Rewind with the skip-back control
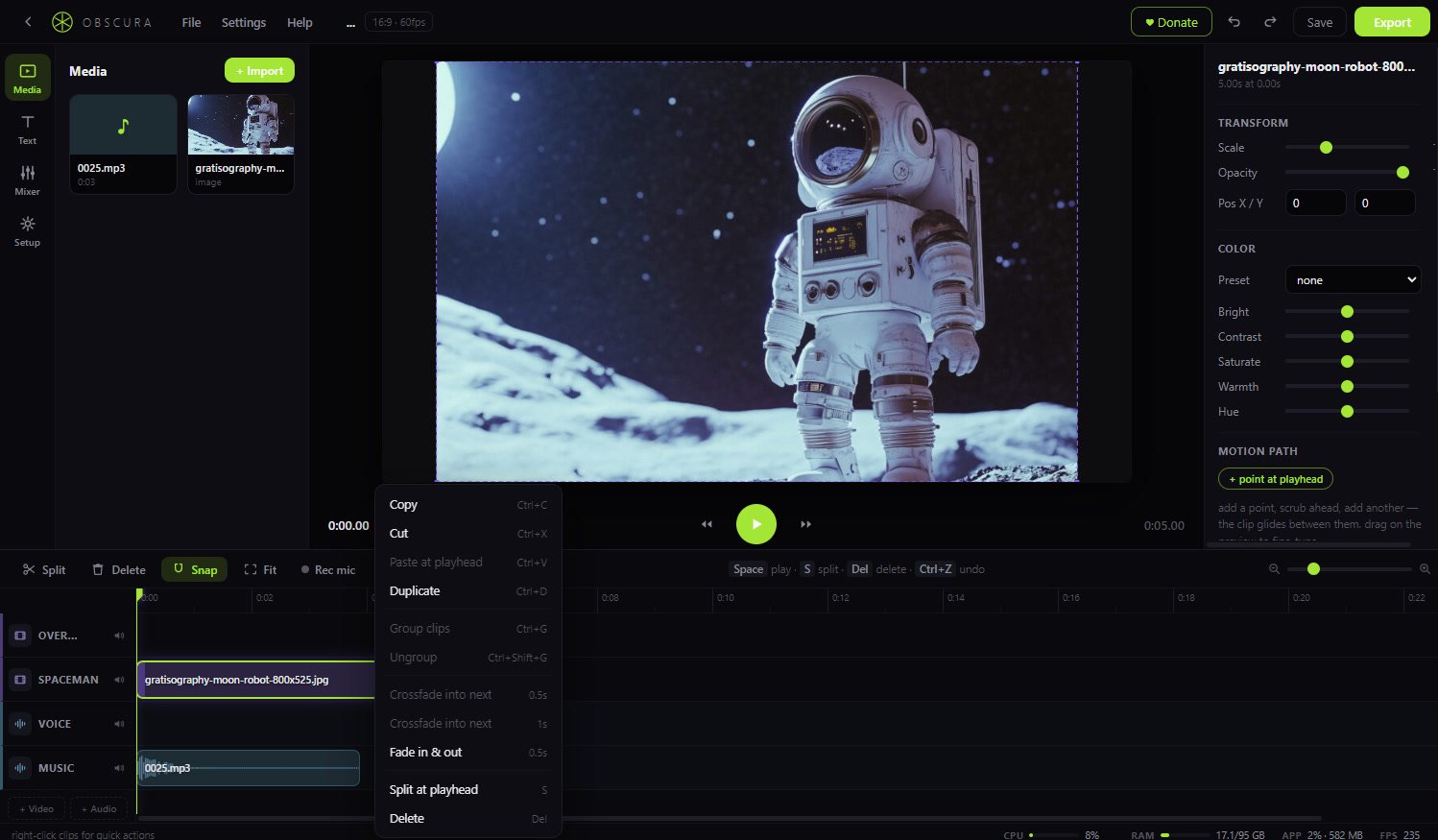 click(x=707, y=524)
